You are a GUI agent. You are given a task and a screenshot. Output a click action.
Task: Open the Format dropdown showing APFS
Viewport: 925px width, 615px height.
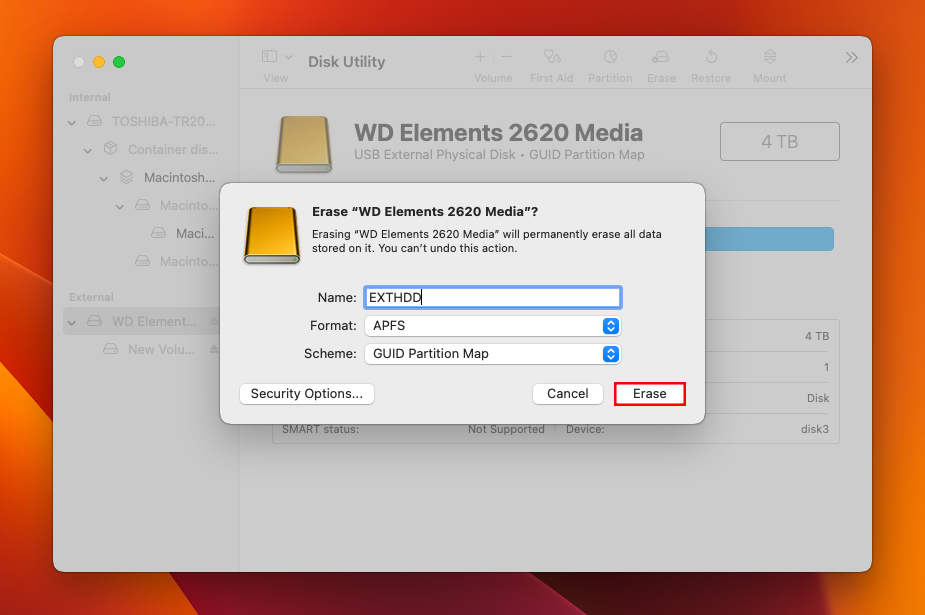point(493,325)
